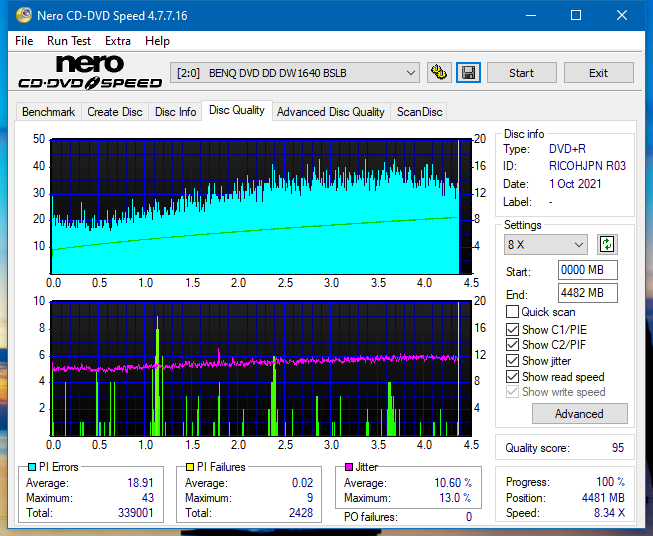Image resolution: width=653 pixels, height=536 pixels.
Task: Click the save floppy disk icon
Action: [468, 73]
